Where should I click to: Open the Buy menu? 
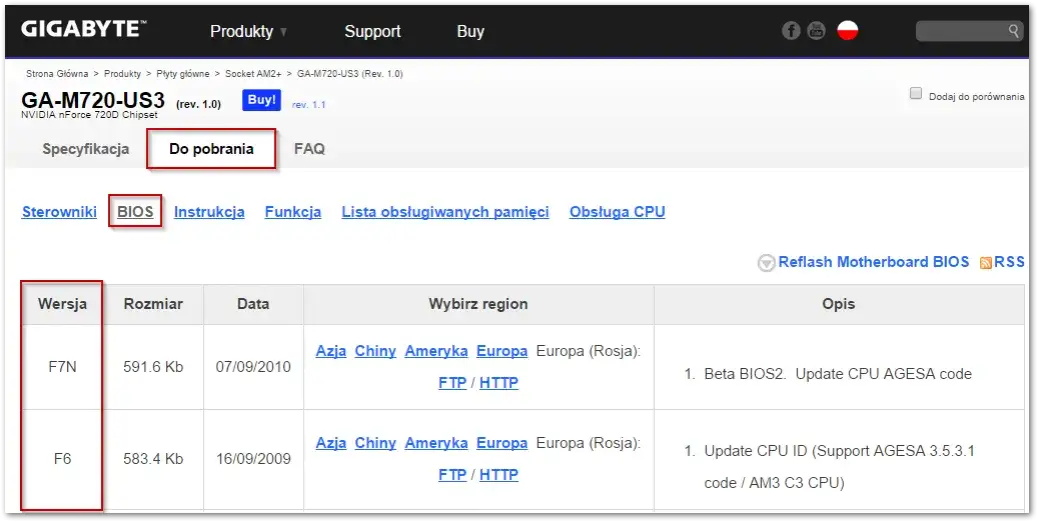[x=471, y=31]
